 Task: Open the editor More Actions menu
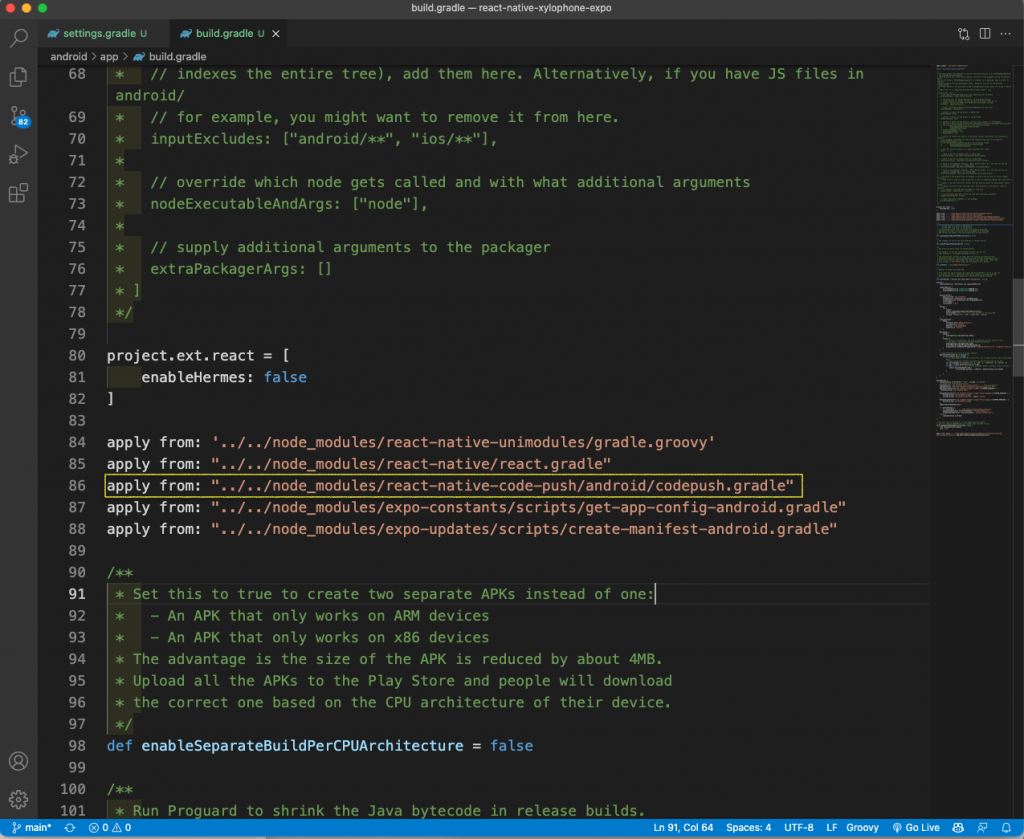point(1007,34)
